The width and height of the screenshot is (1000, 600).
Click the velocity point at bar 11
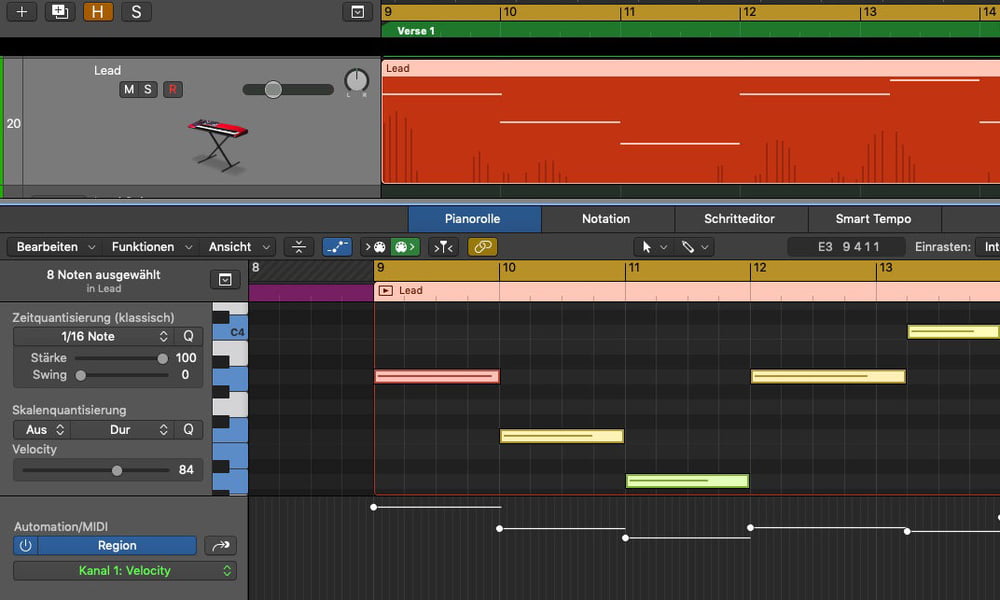pyautogui.click(x=626, y=538)
